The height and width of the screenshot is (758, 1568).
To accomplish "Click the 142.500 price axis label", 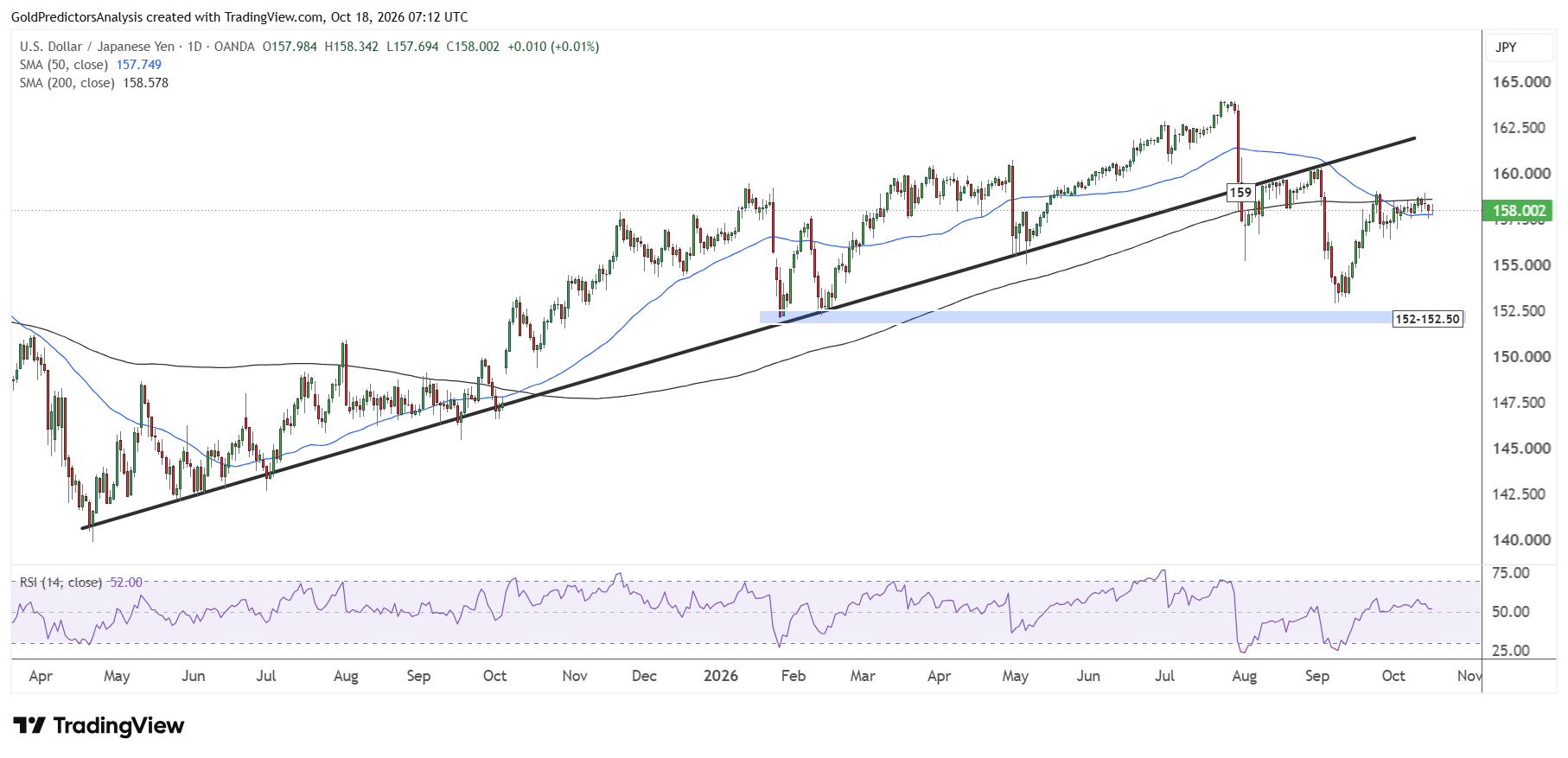I will click(1519, 494).
